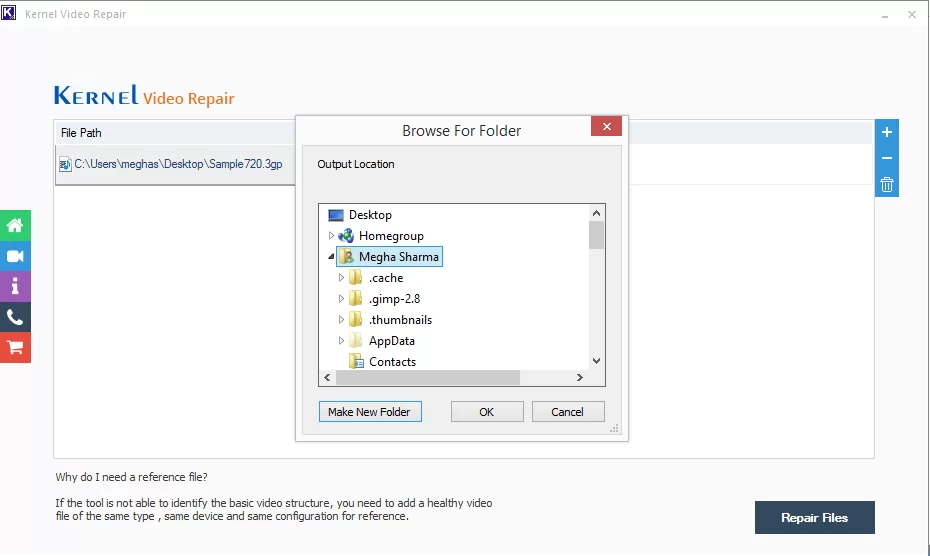The image size is (930, 556).
Task: Click the horizontal scrollbar right arrow
Action: (580, 377)
